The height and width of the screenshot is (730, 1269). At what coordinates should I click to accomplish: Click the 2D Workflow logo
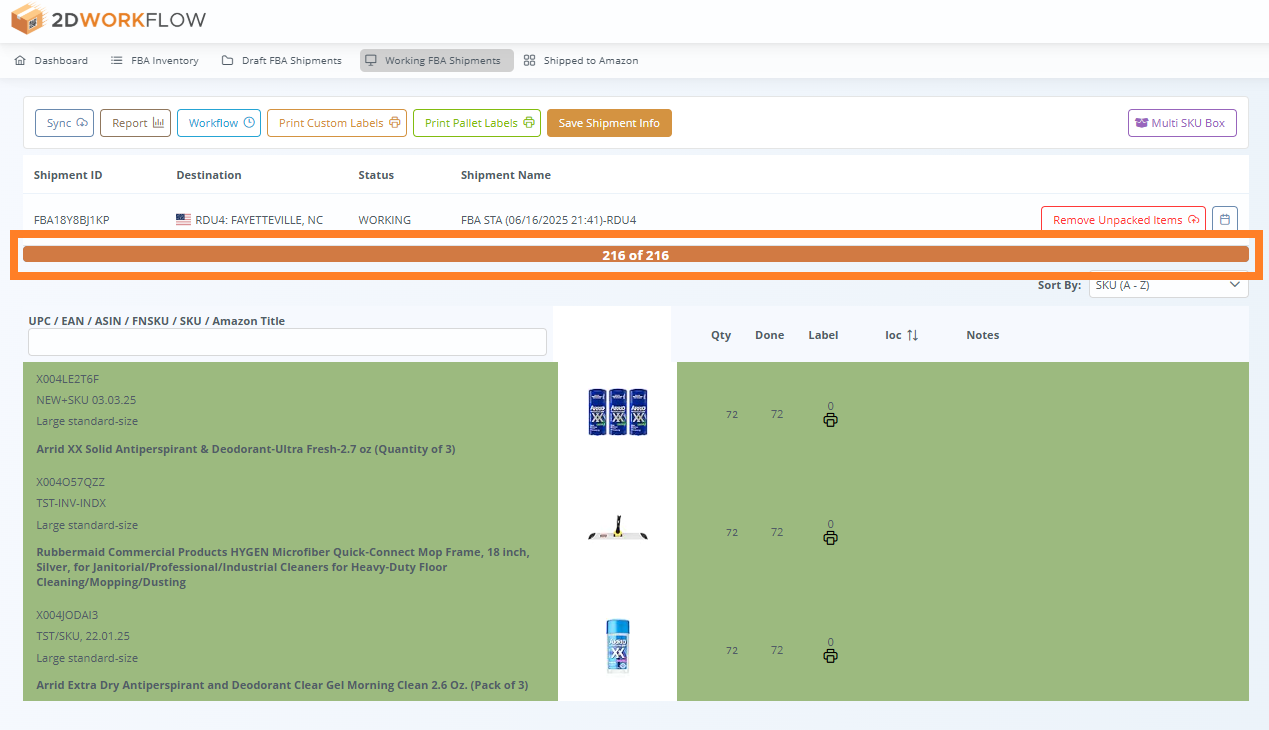click(x=109, y=19)
